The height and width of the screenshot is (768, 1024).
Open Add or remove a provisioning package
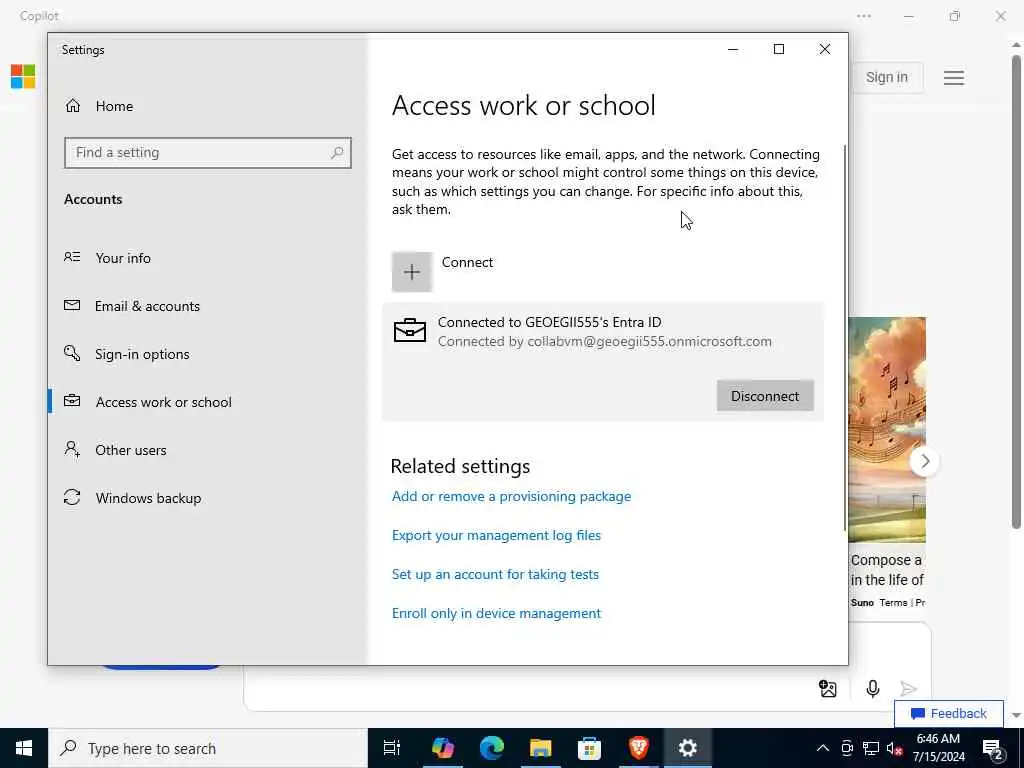(x=511, y=496)
